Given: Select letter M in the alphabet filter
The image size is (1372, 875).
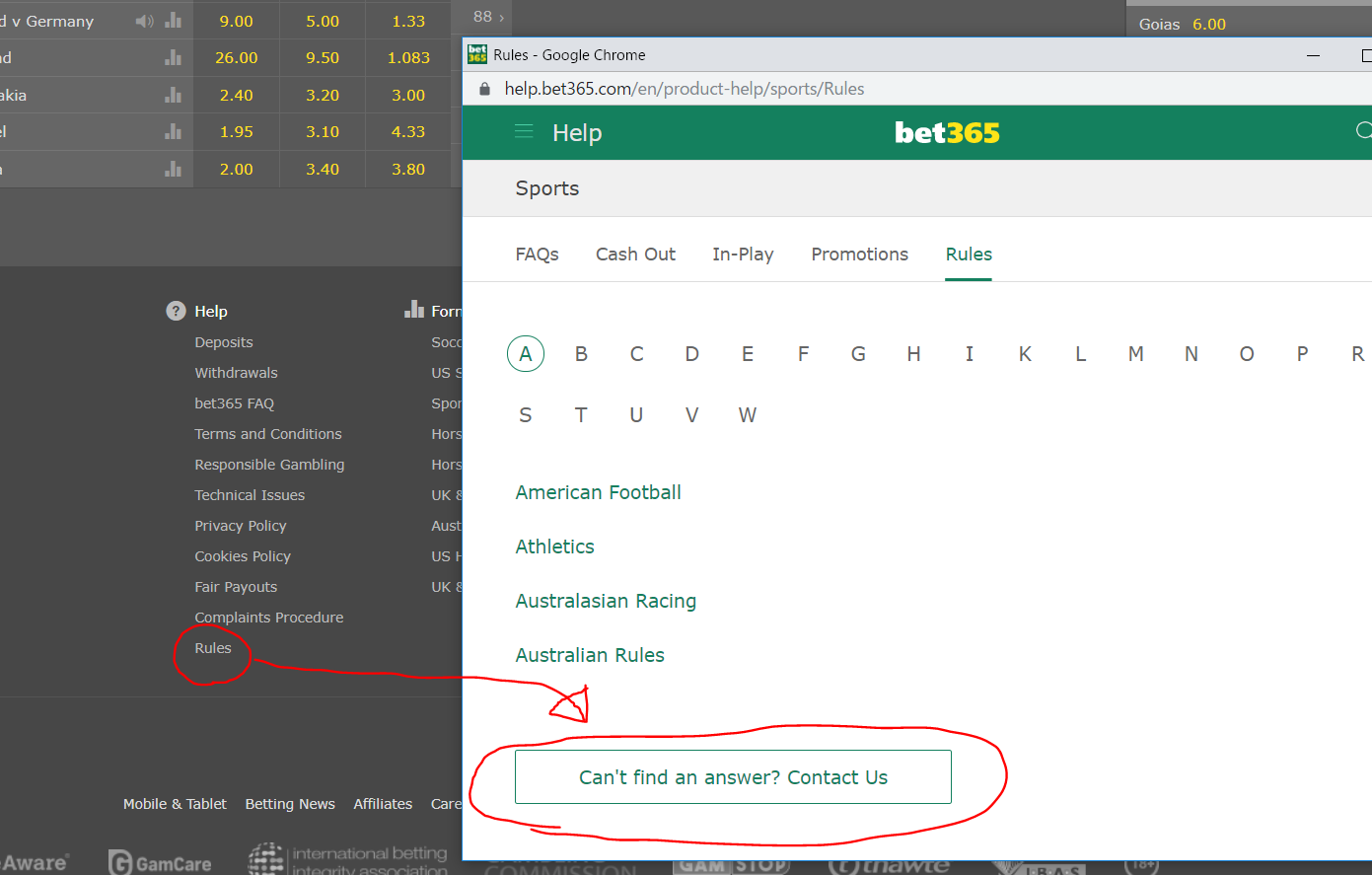Looking at the screenshot, I should (x=1136, y=354).
